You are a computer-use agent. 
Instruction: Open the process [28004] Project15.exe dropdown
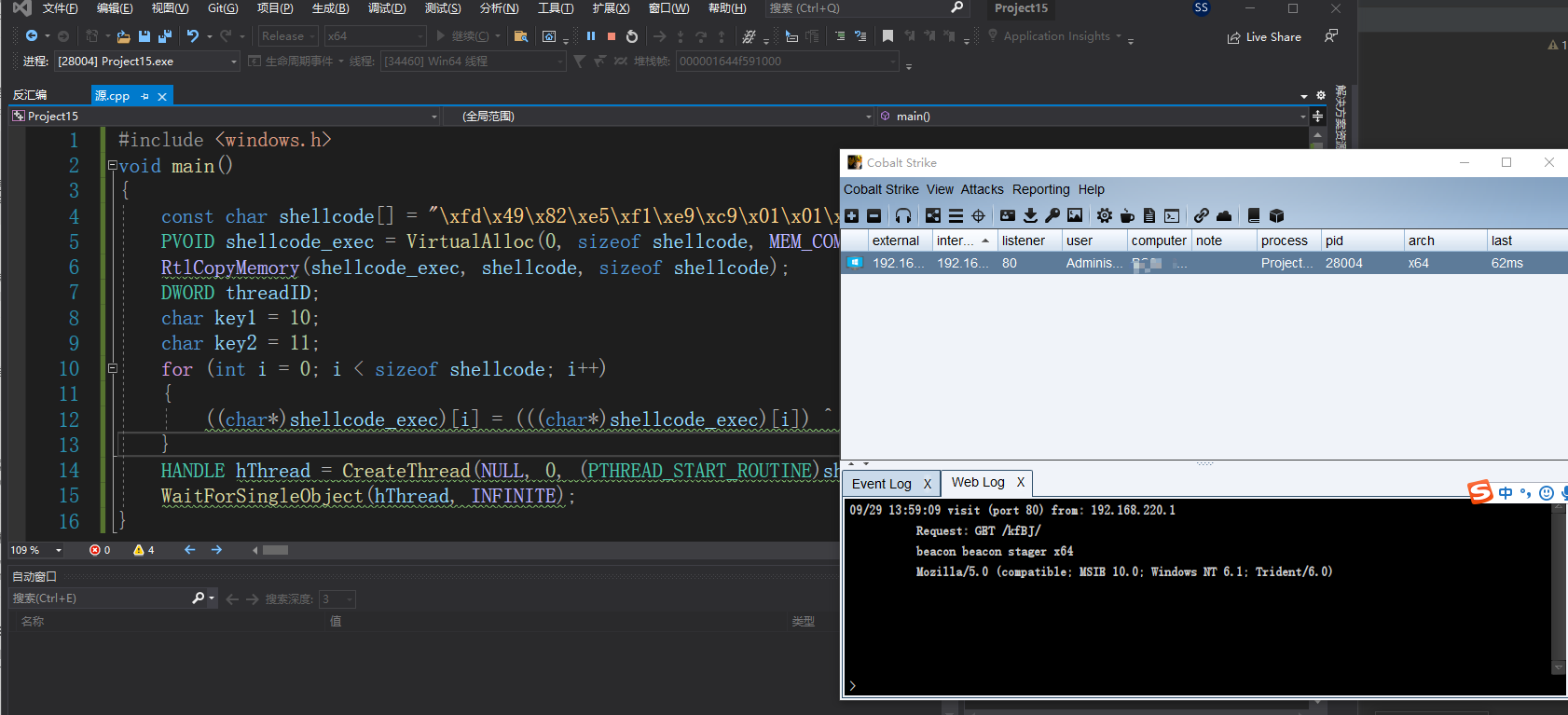[147, 62]
